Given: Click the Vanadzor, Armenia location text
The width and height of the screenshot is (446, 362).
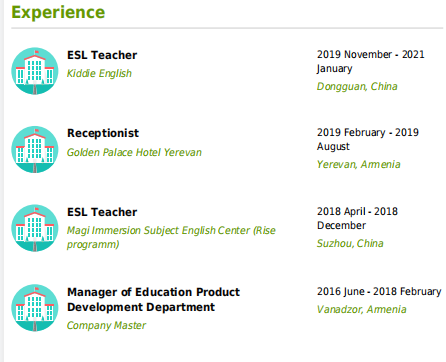Looking at the screenshot, I should coord(361,309).
